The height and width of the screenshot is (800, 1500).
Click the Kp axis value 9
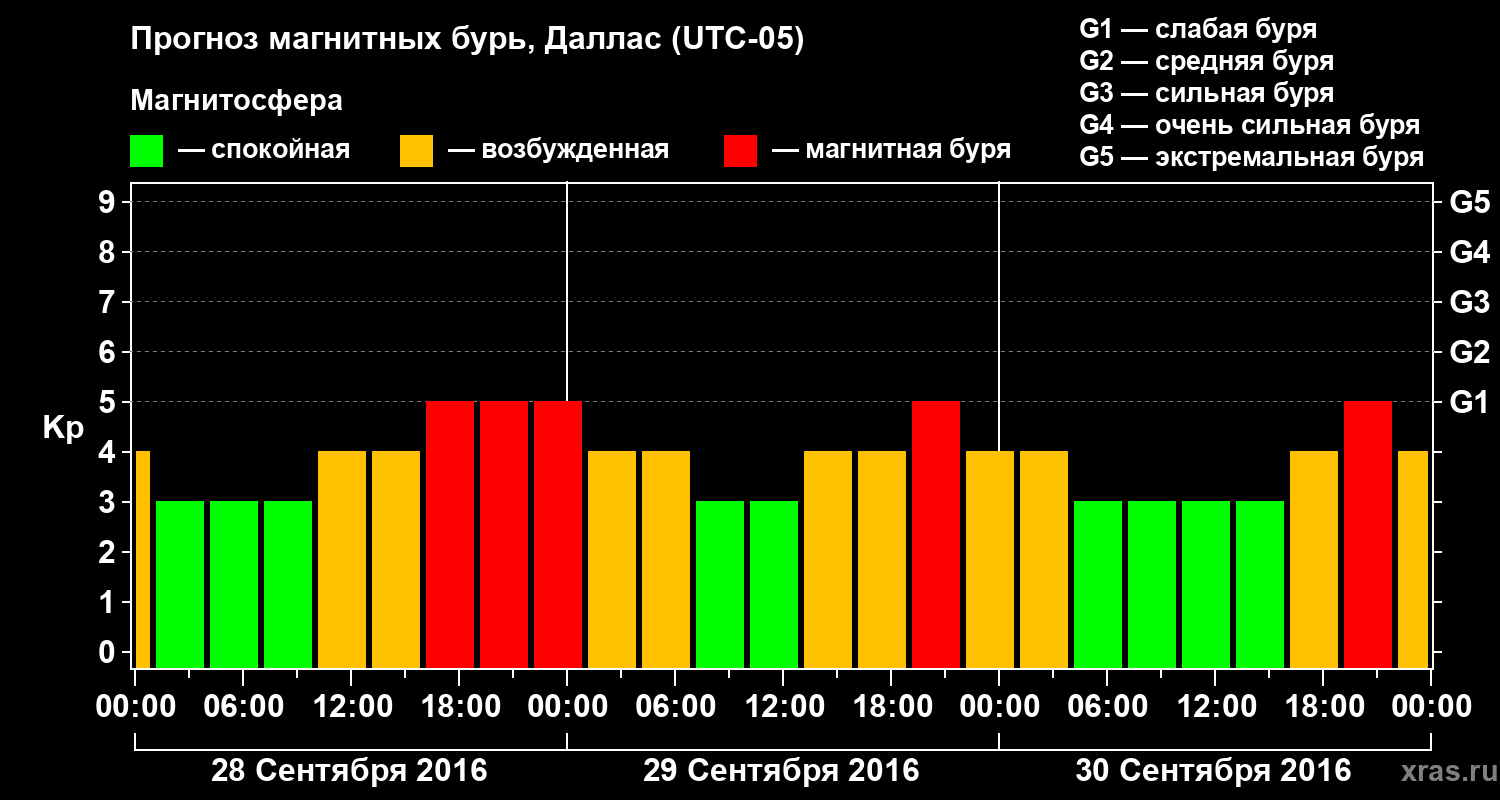[x=108, y=202]
